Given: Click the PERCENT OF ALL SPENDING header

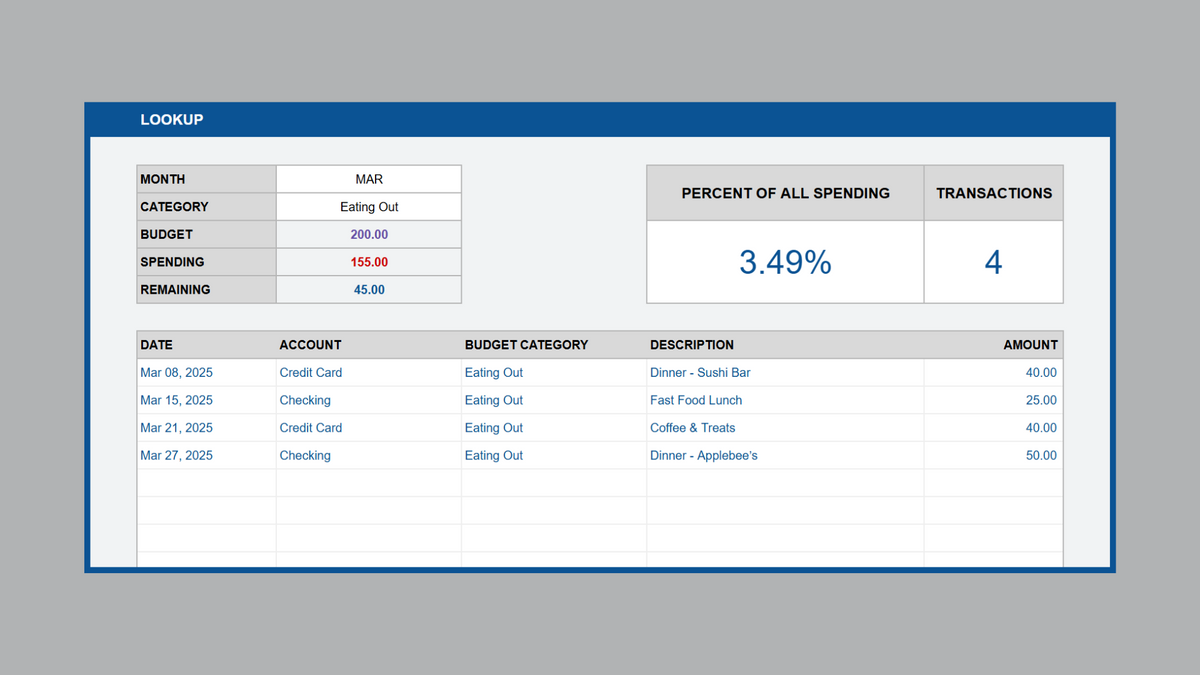Looking at the screenshot, I should [x=785, y=193].
